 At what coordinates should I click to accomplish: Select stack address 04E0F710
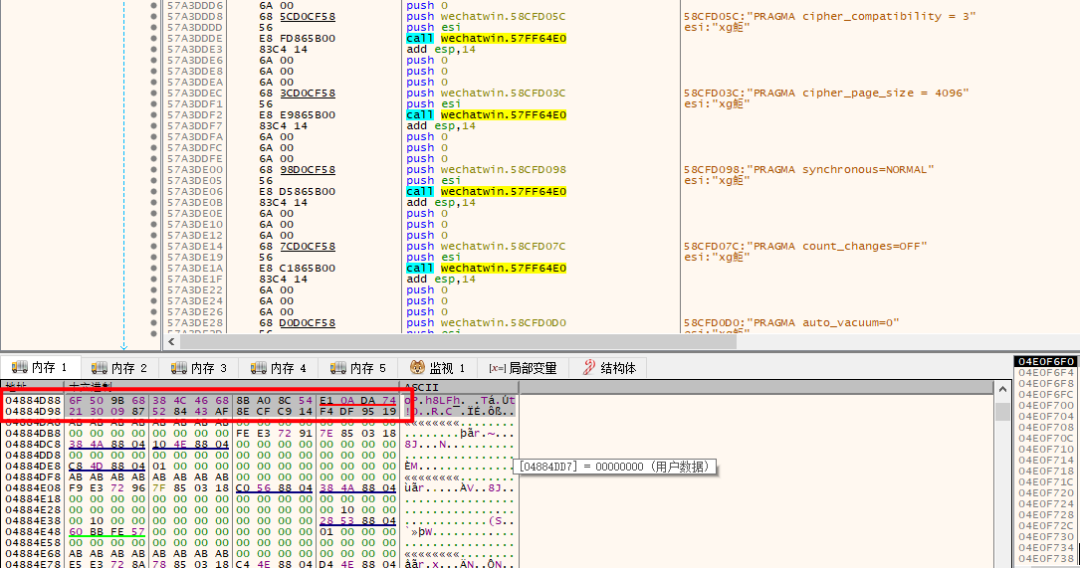1046,449
